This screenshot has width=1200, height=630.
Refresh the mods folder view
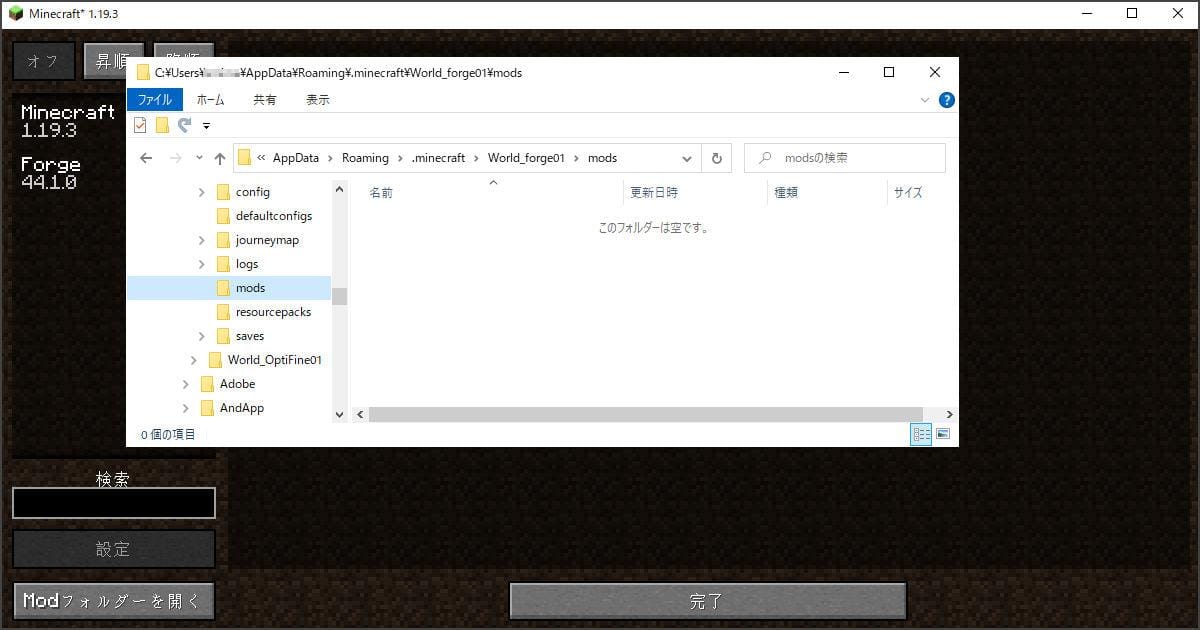716,158
